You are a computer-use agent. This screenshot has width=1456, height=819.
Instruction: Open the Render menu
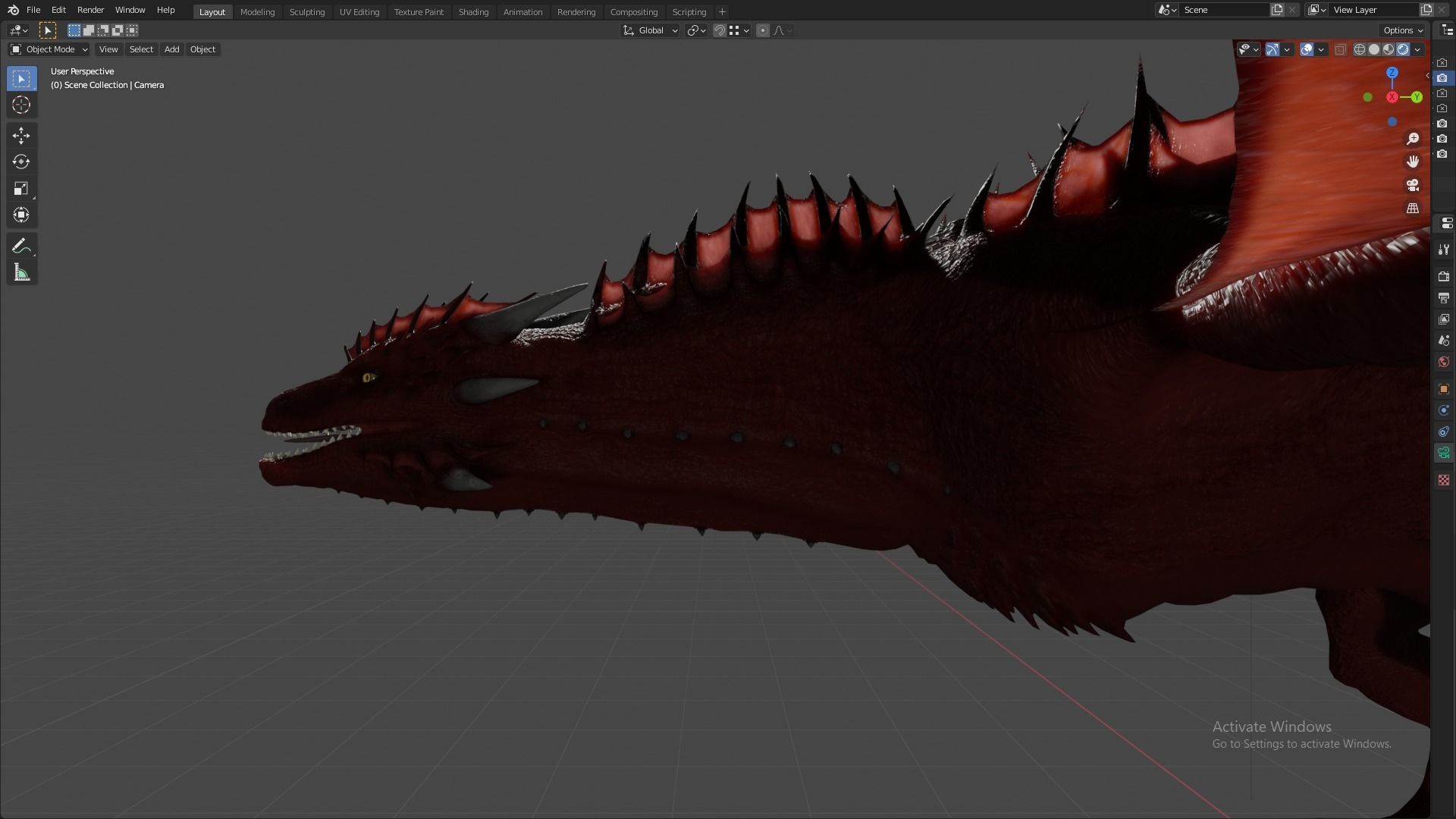[x=90, y=10]
